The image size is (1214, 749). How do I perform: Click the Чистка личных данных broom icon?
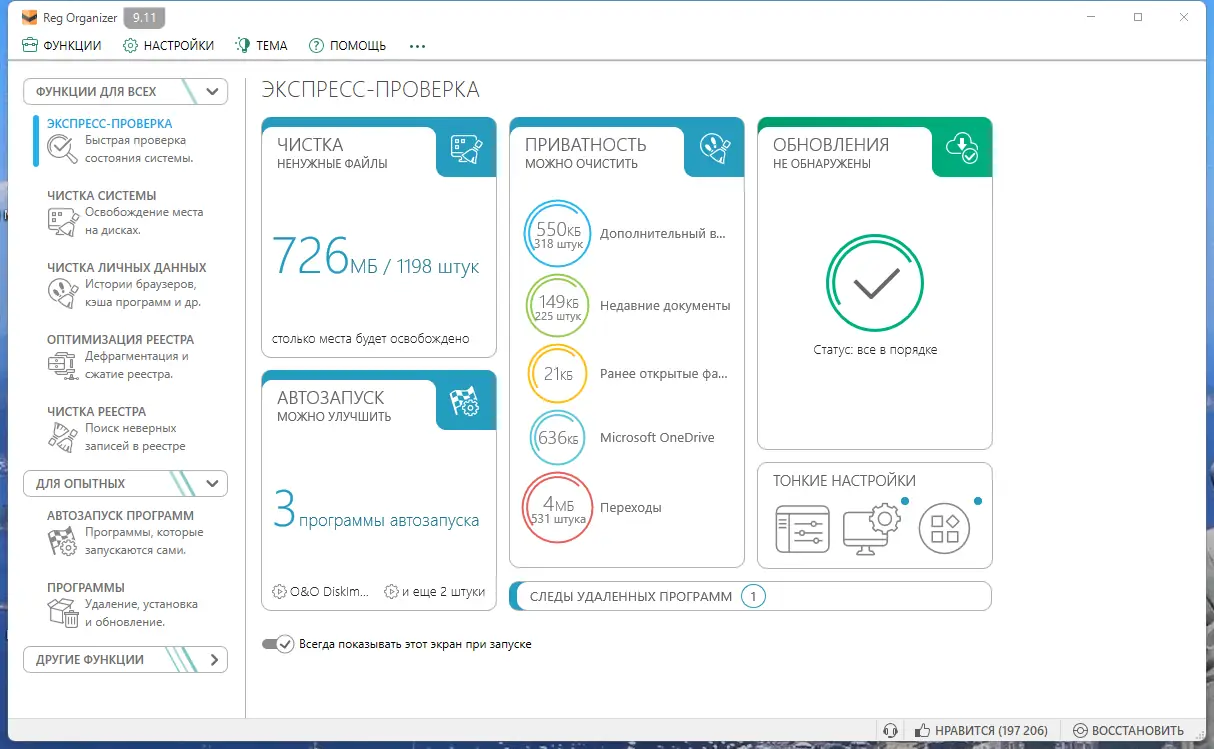pos(63,293)
